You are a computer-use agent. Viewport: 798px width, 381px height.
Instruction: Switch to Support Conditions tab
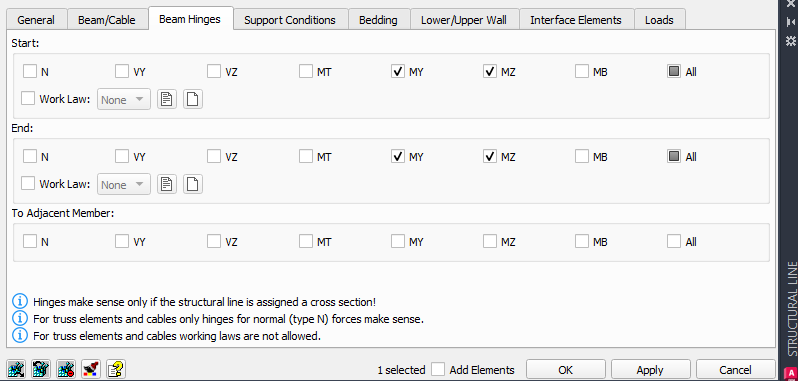tap(290, 20)
